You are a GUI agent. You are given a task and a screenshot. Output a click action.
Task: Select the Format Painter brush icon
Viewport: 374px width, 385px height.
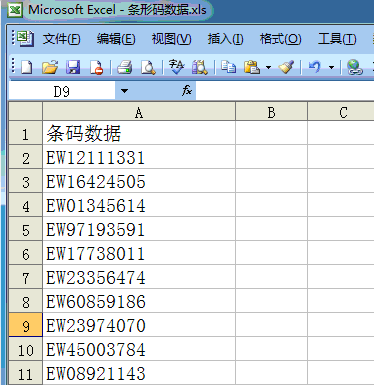(x=286, y=67)
